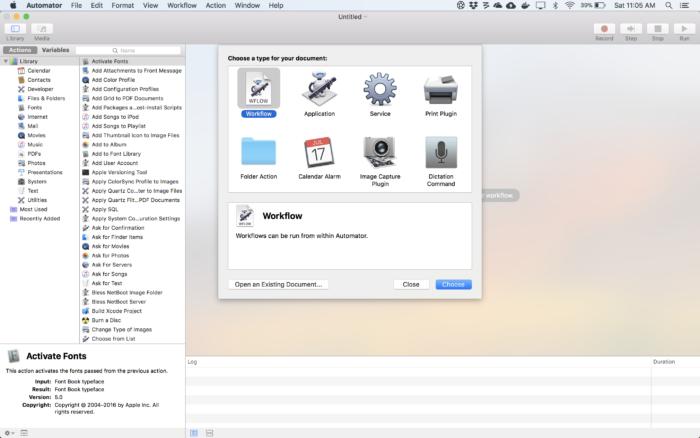Collapse the Library disclosure triangle
This screenshot has height=438, width=700.
(x=6, y=61)
